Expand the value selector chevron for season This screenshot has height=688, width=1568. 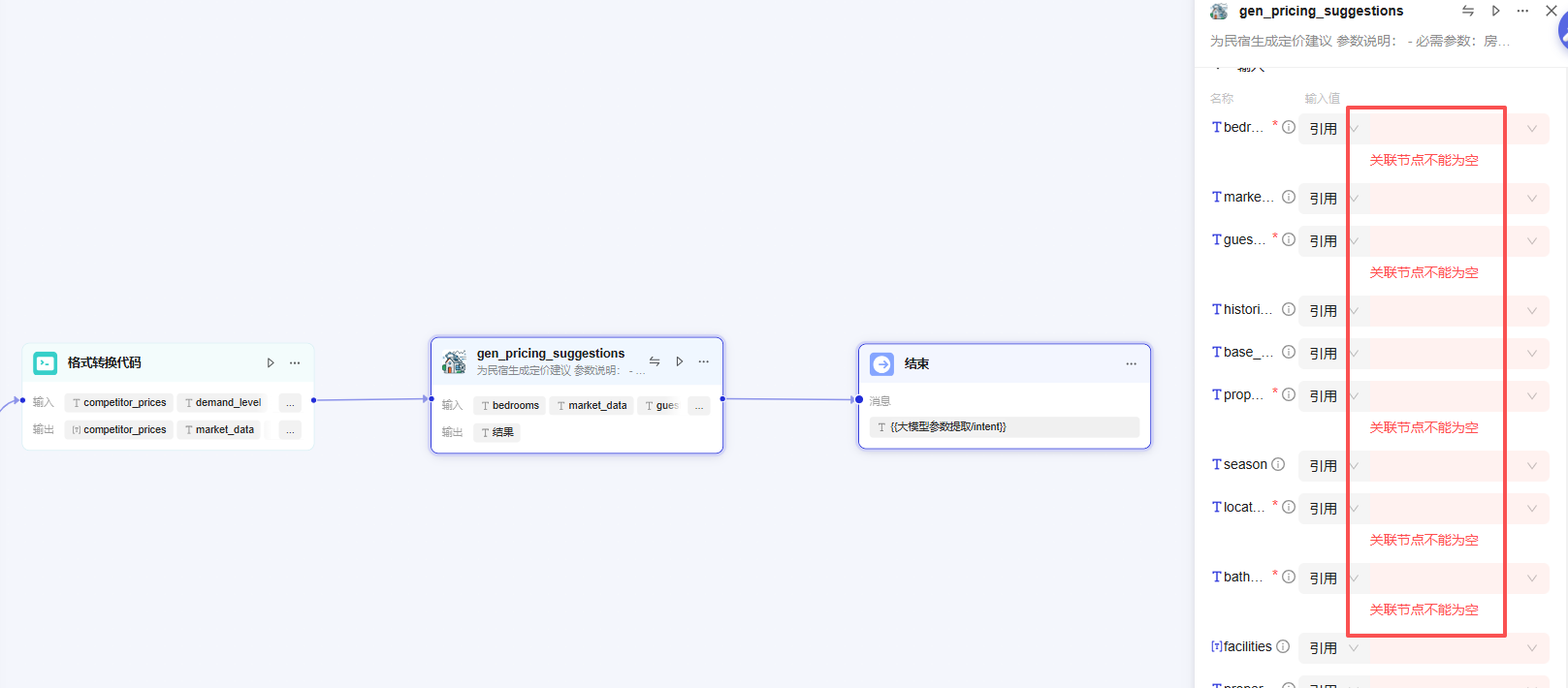click(1532, 465)
